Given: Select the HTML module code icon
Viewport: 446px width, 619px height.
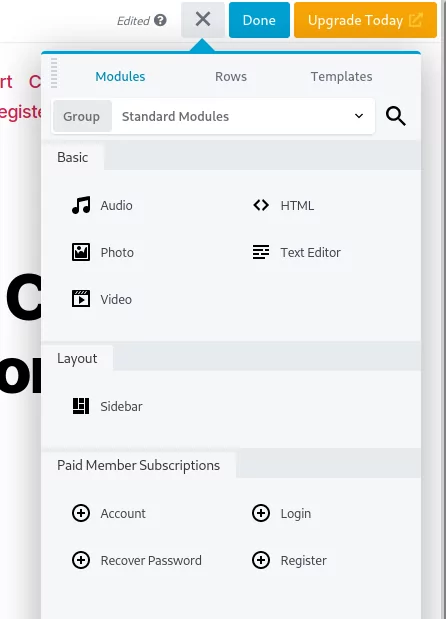Looking at the screenshot, I should pos(261,205).
